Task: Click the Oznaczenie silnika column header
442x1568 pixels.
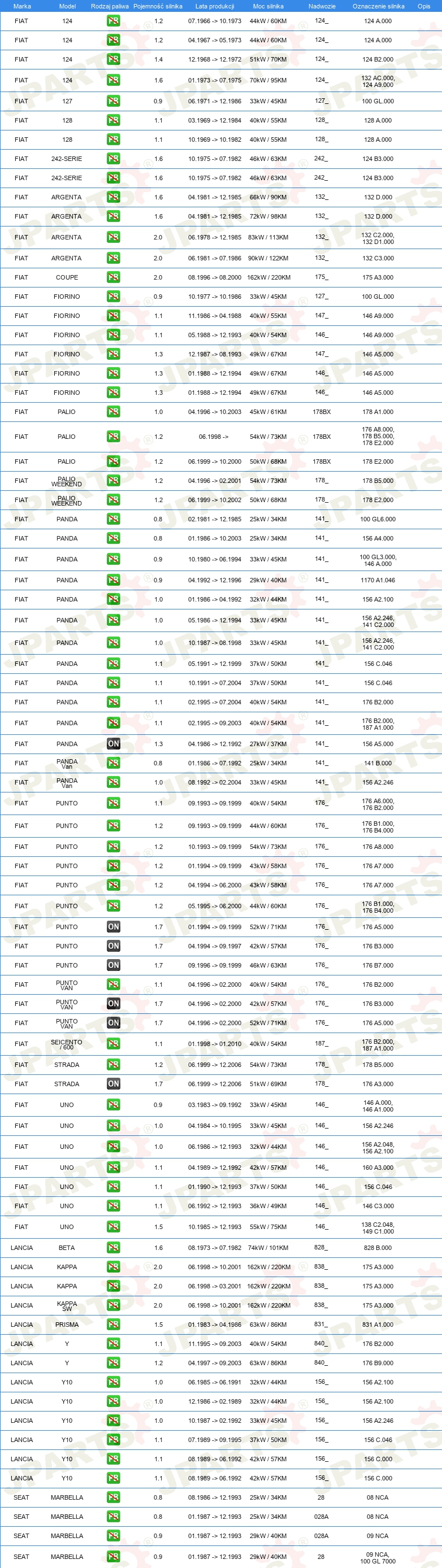Action: point(379,6)
